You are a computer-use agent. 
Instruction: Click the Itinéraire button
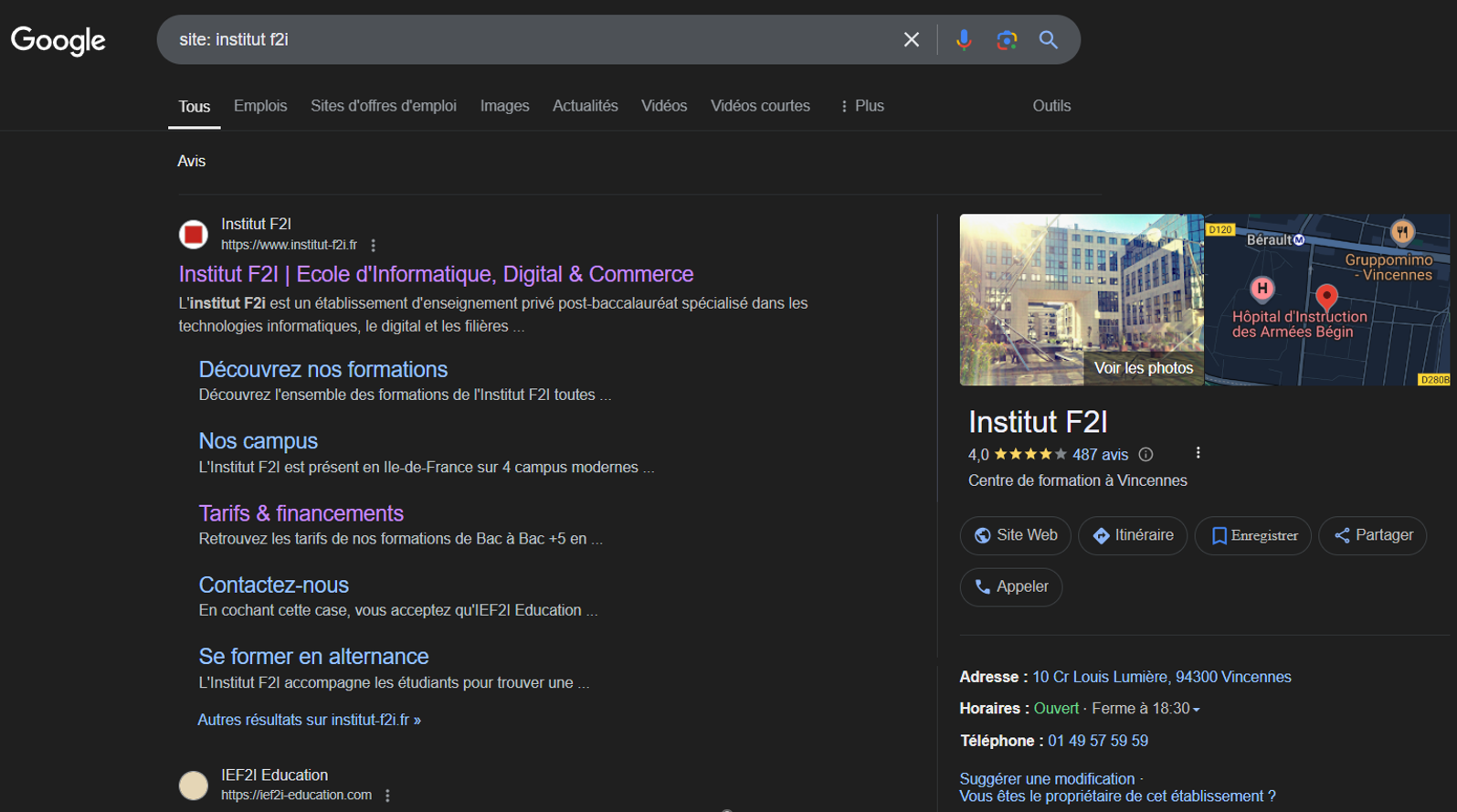click(1133, 535)
